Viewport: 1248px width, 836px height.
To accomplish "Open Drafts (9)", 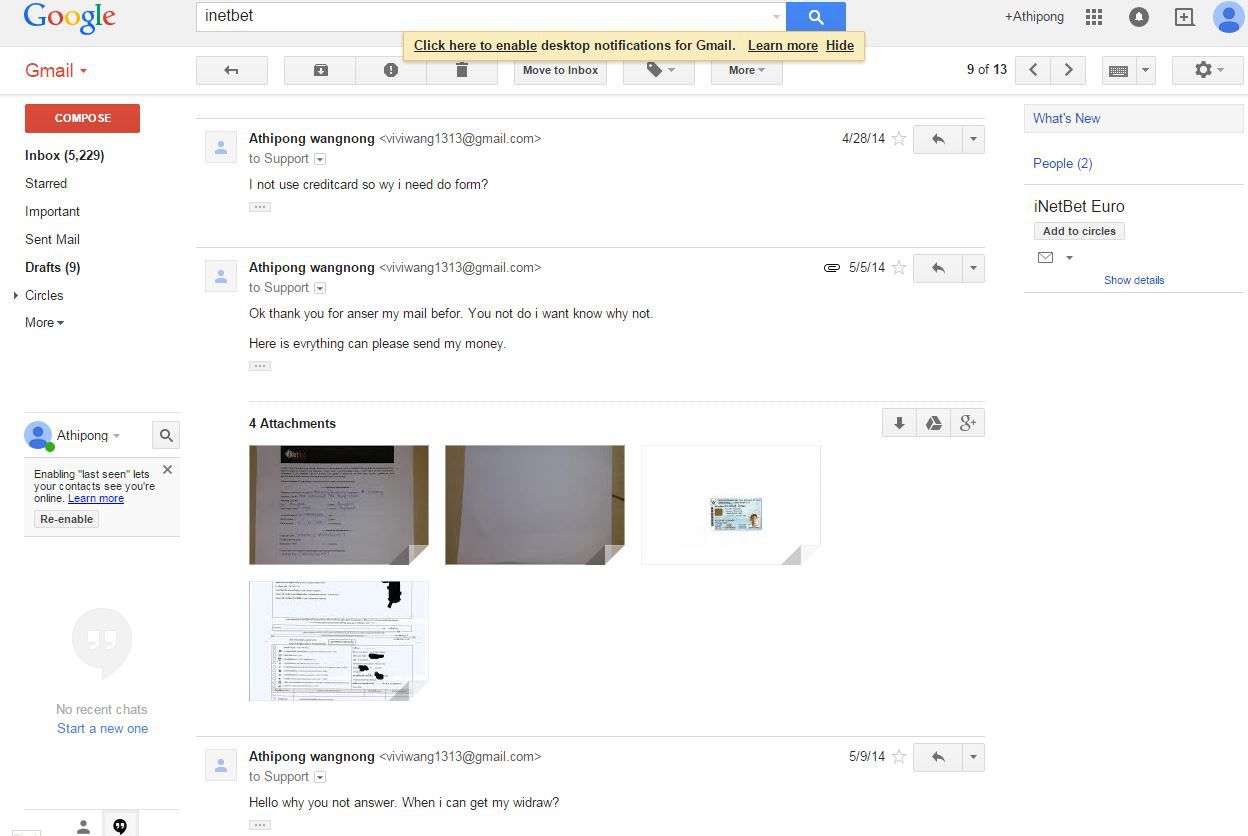I will click(x=52, y=267).
